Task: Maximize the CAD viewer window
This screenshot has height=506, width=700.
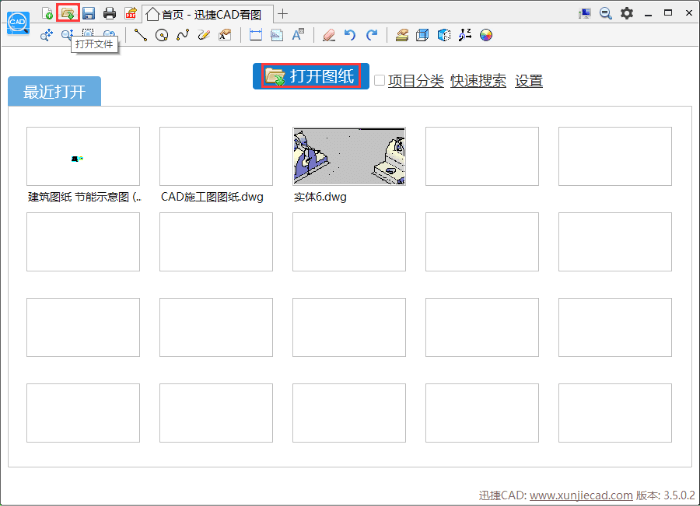Action: point(668,13)
